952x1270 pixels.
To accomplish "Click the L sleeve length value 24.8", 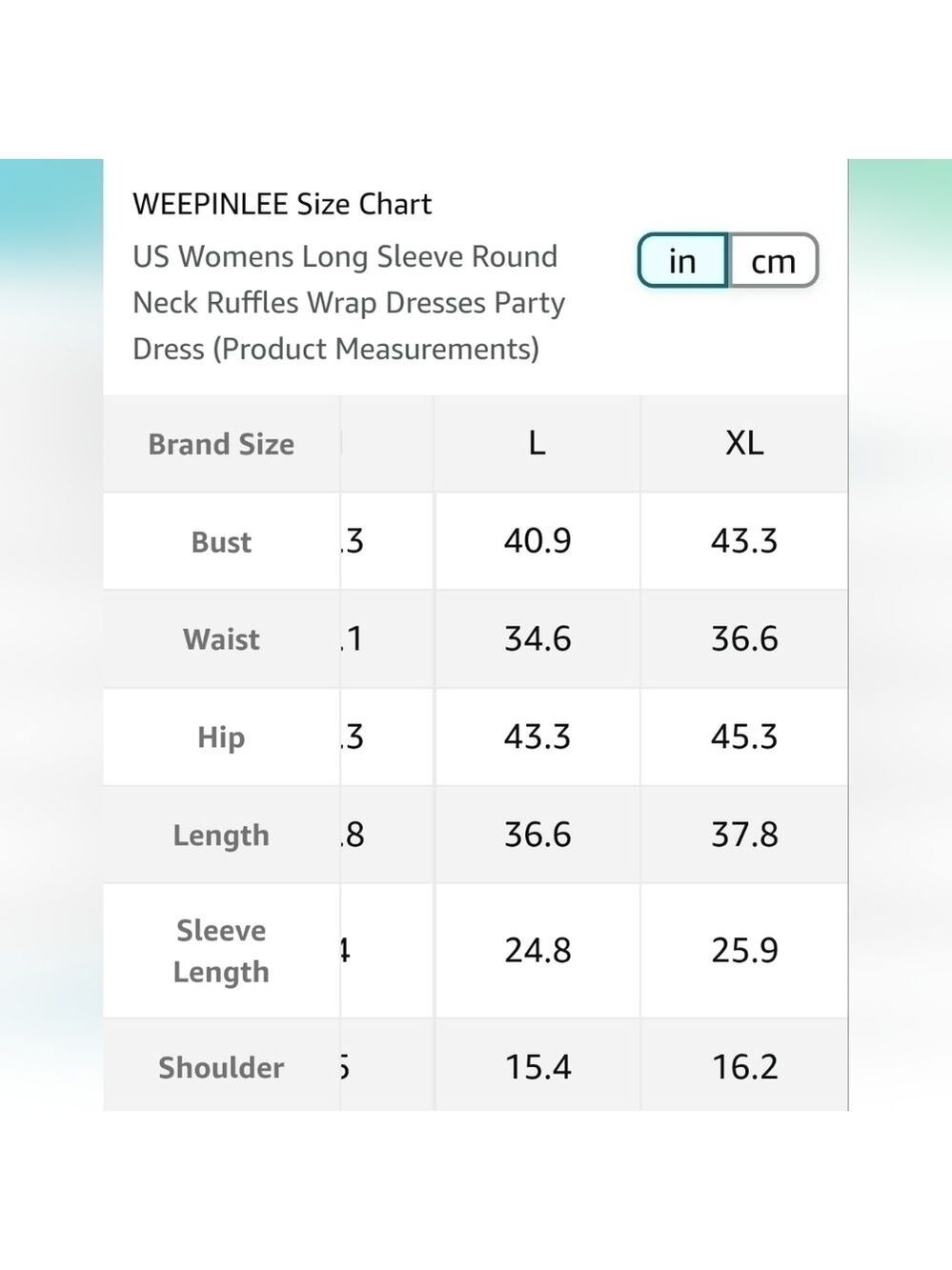I will pyautogui.click(x=537, y=950).
